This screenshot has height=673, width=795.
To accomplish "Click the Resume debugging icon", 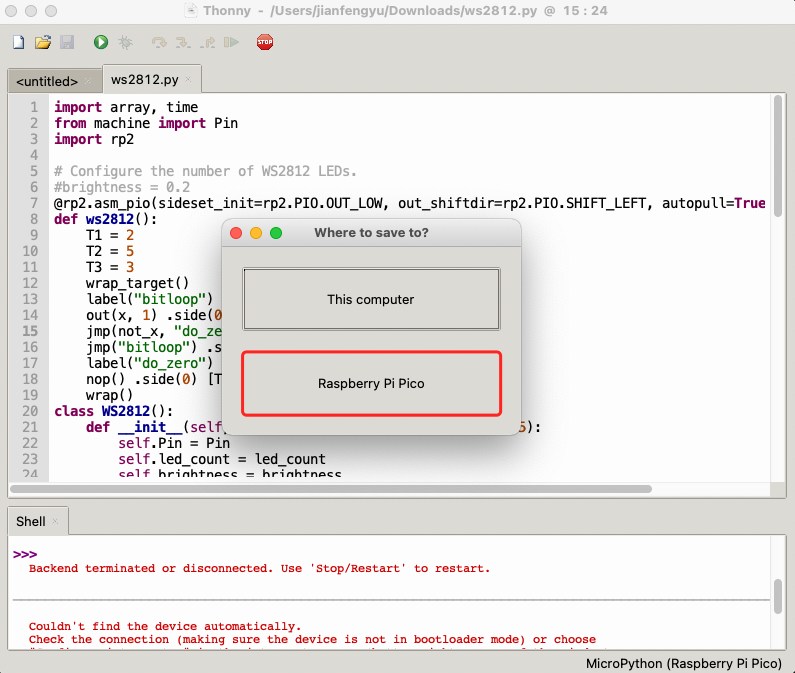I will 231,42.
